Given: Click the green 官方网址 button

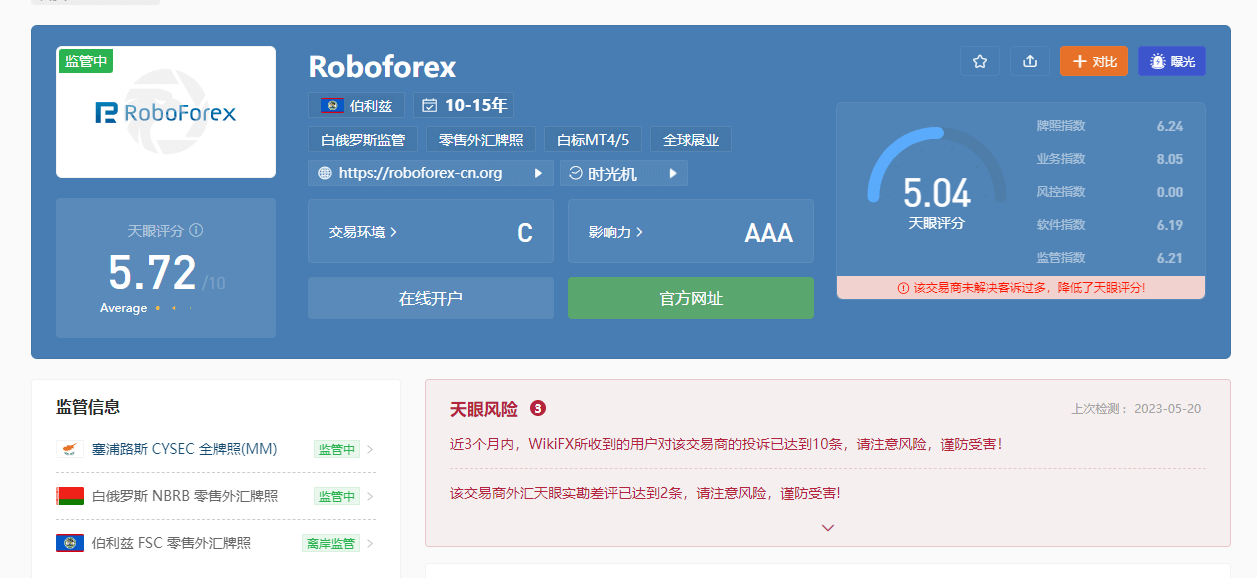Looking at the screenshot, I should coord(691,298).
